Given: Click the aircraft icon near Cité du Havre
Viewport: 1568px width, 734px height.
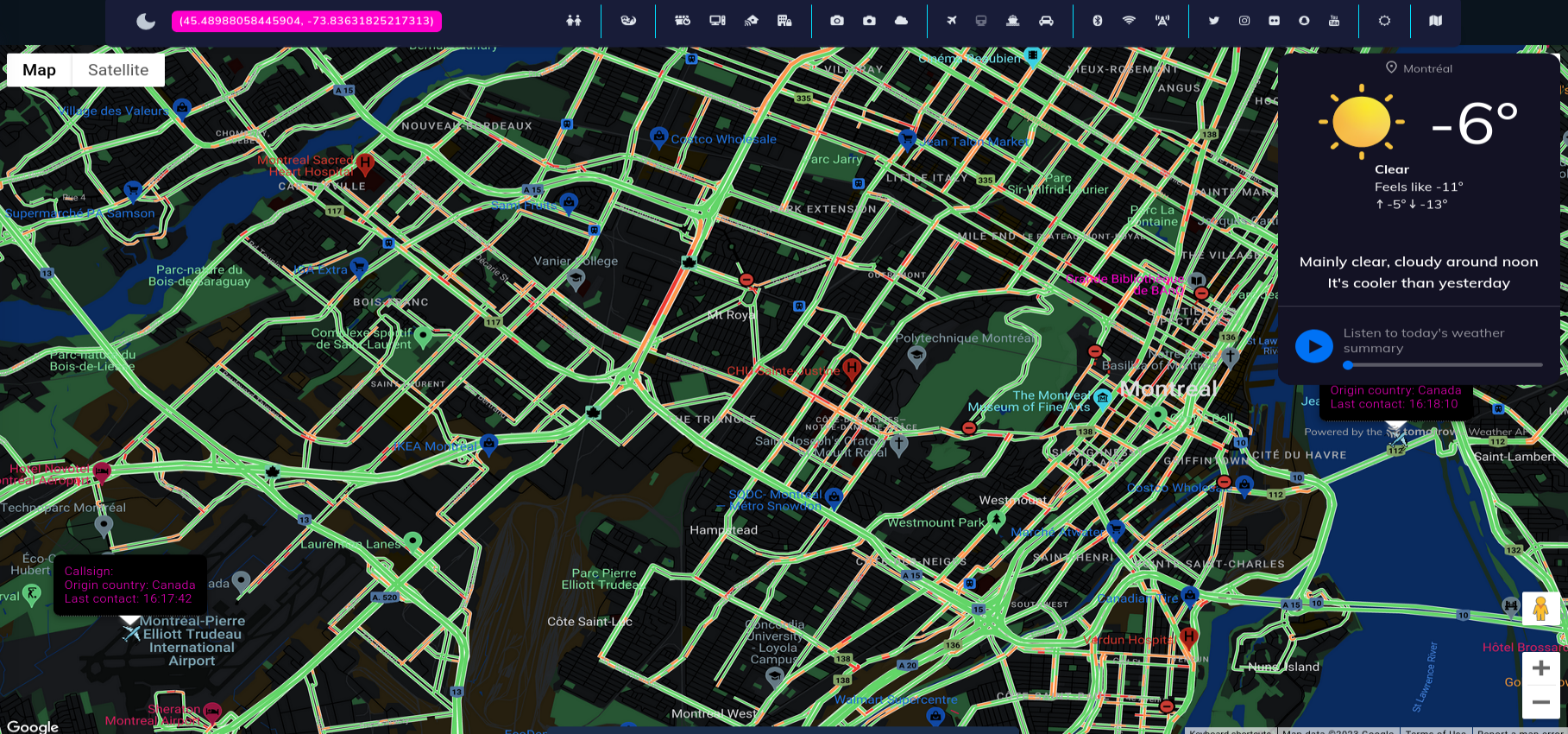Looking at the screenshot, I should pos(1396,438).
